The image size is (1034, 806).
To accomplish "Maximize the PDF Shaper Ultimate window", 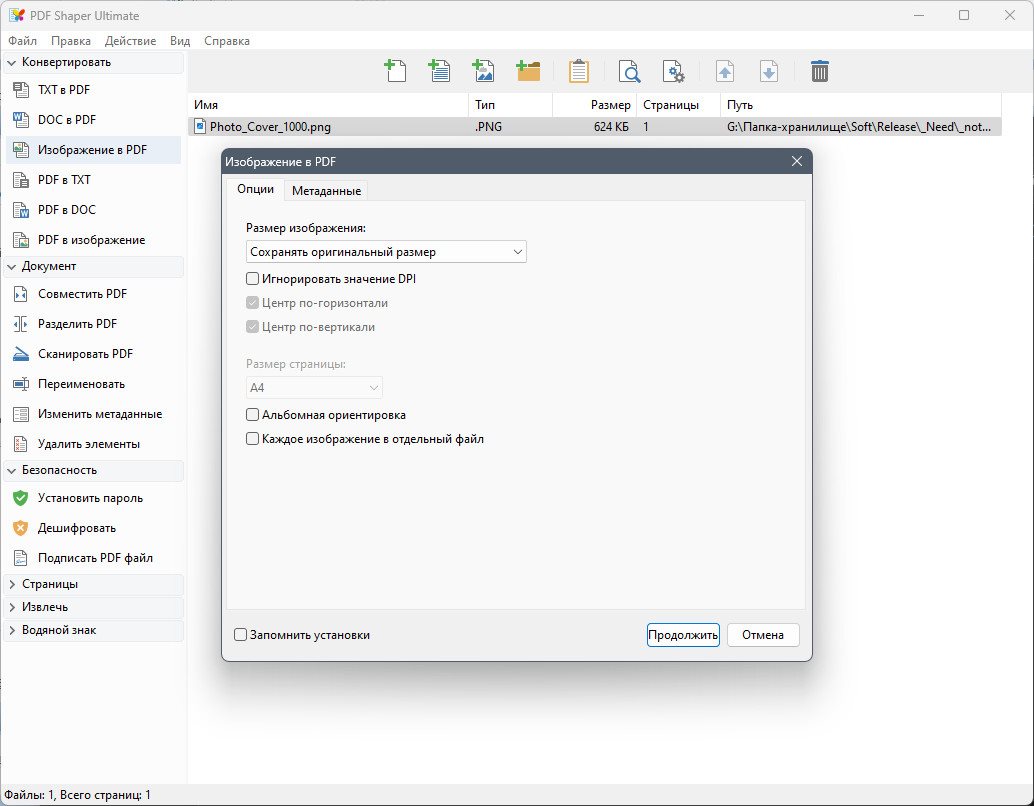I will (964, 15).
